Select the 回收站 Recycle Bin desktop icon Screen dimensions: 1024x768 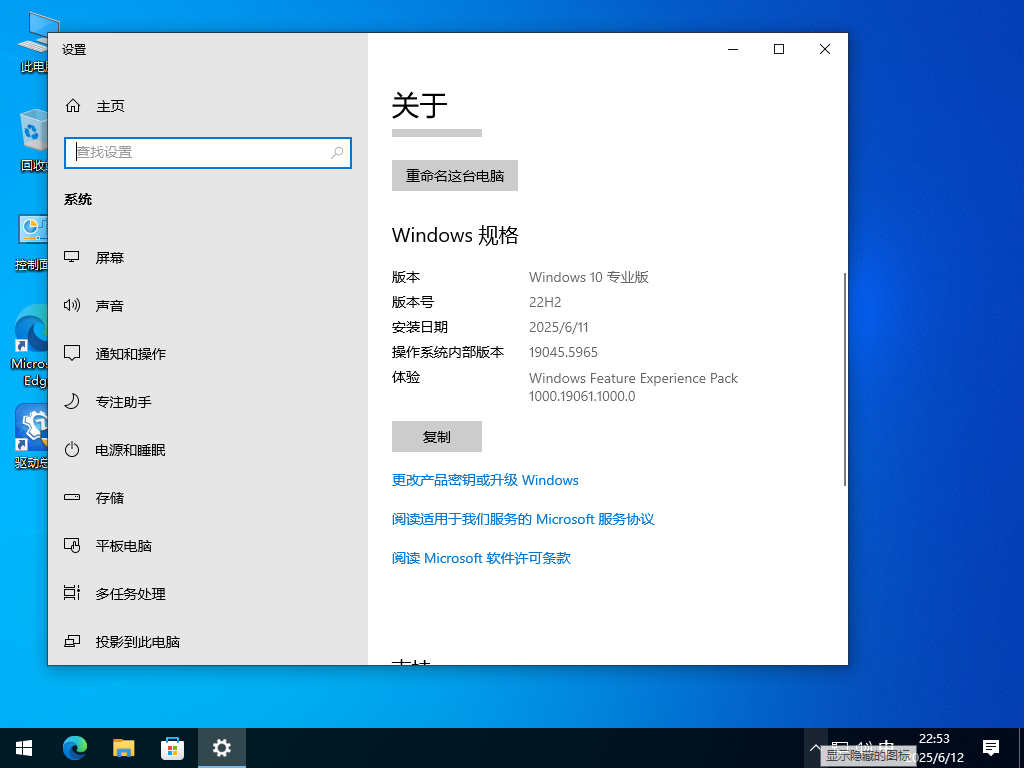tap(34, 140)
